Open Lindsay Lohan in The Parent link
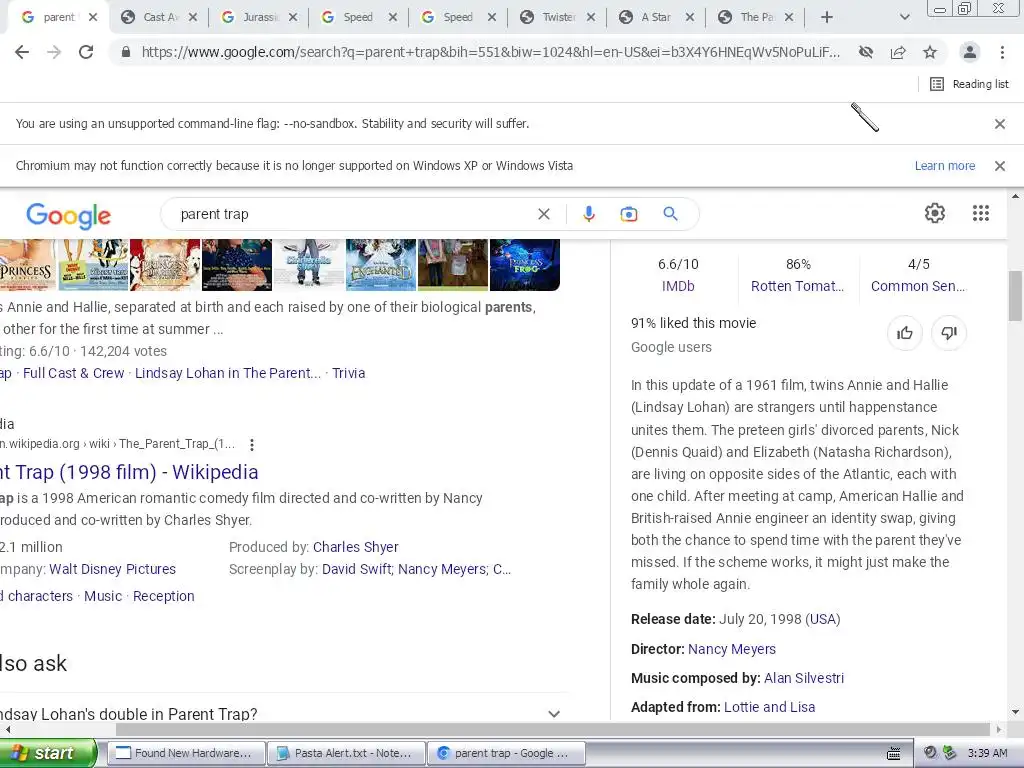The width and height of the screenshot is (1024, 768). pyautogui.click(x=228, y=373)
